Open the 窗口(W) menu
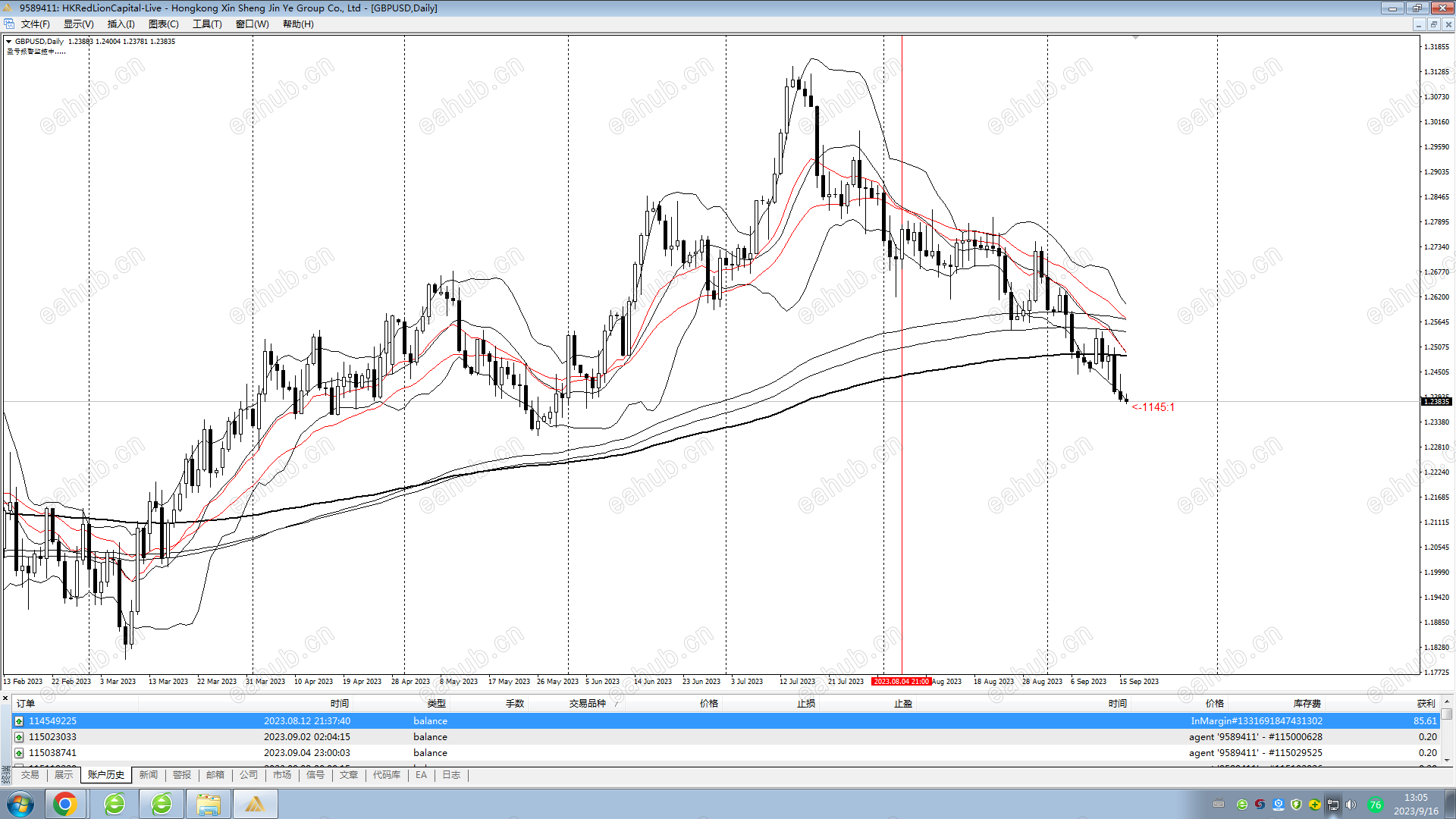 (252, 24)
